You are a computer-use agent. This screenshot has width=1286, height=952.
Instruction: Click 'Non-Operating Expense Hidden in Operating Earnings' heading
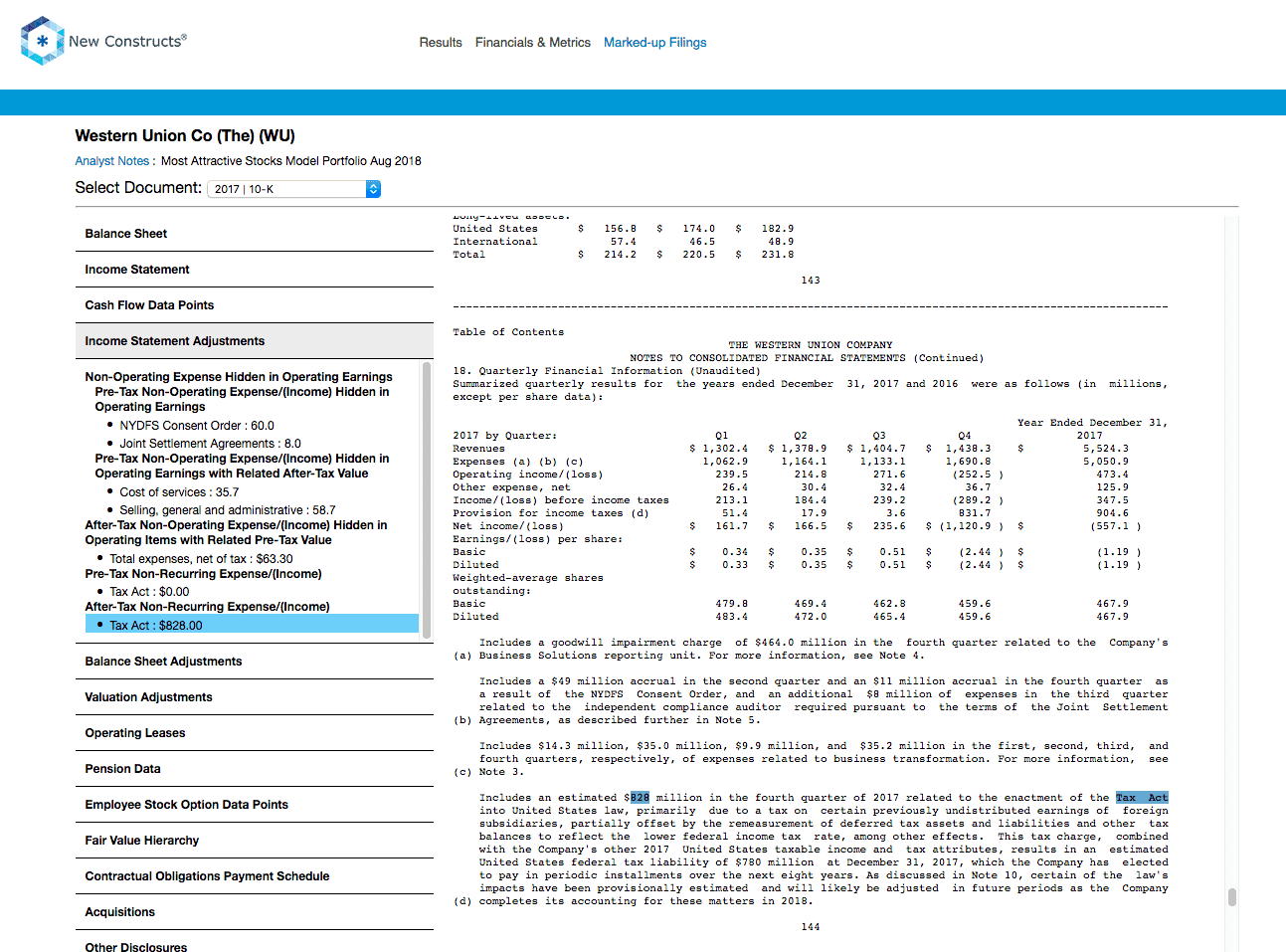pos(239,377)
